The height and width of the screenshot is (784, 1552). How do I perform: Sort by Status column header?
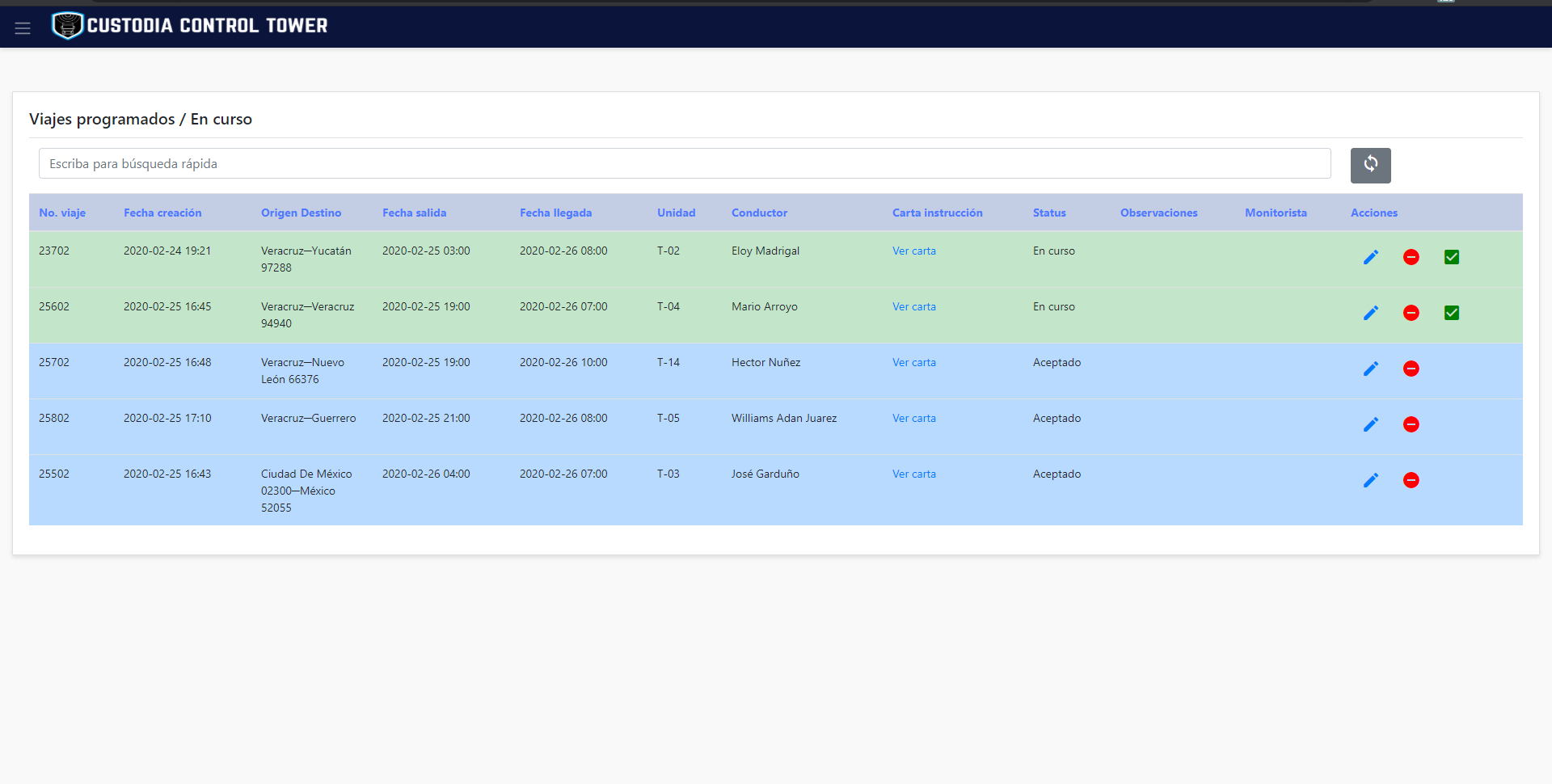pyautogui.click(x=1049, y=213)
